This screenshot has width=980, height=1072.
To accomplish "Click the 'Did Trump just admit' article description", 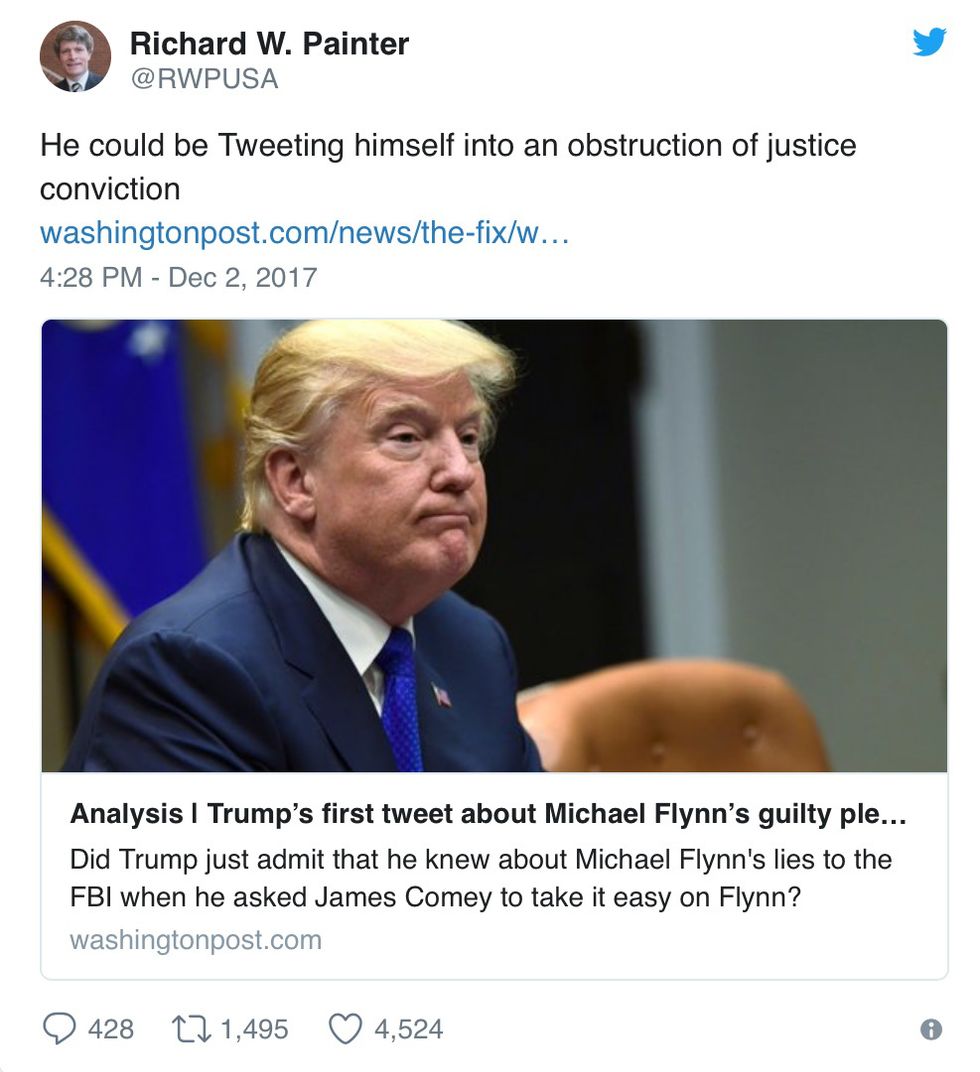I will point(480,877).
